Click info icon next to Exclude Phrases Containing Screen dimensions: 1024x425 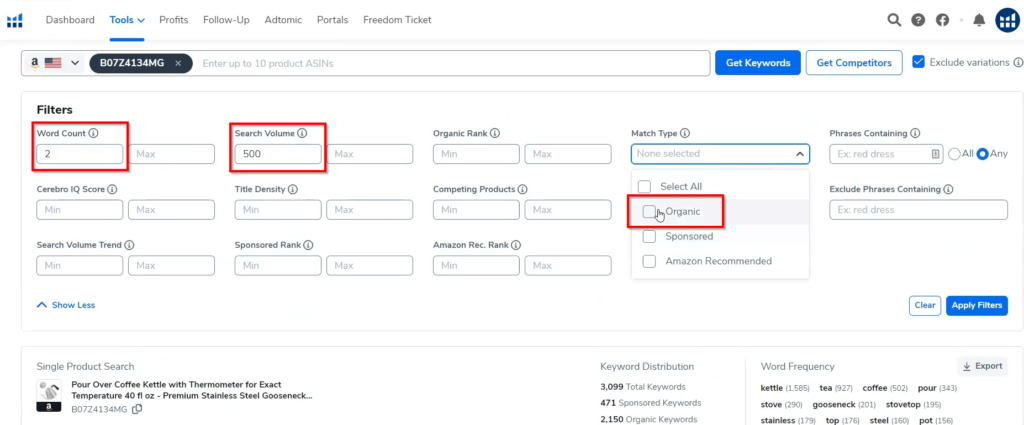(x=948, y=189)
